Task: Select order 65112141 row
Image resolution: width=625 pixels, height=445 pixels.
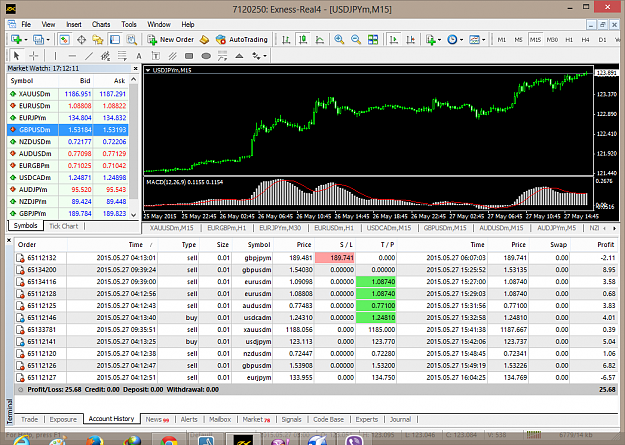Action: click(316, 341)
